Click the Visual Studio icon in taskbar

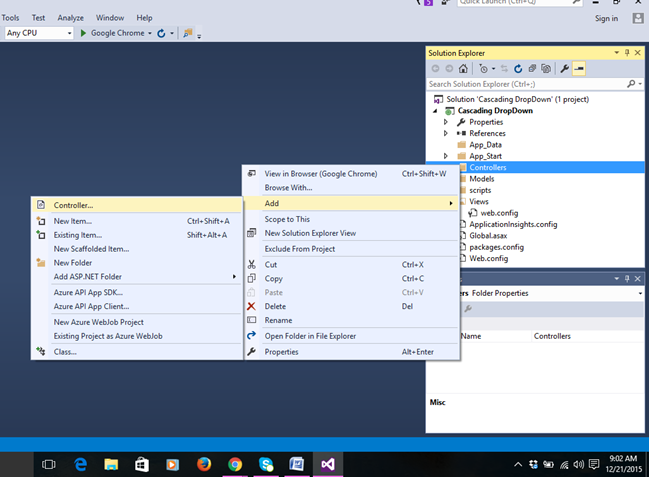(327, 464)
